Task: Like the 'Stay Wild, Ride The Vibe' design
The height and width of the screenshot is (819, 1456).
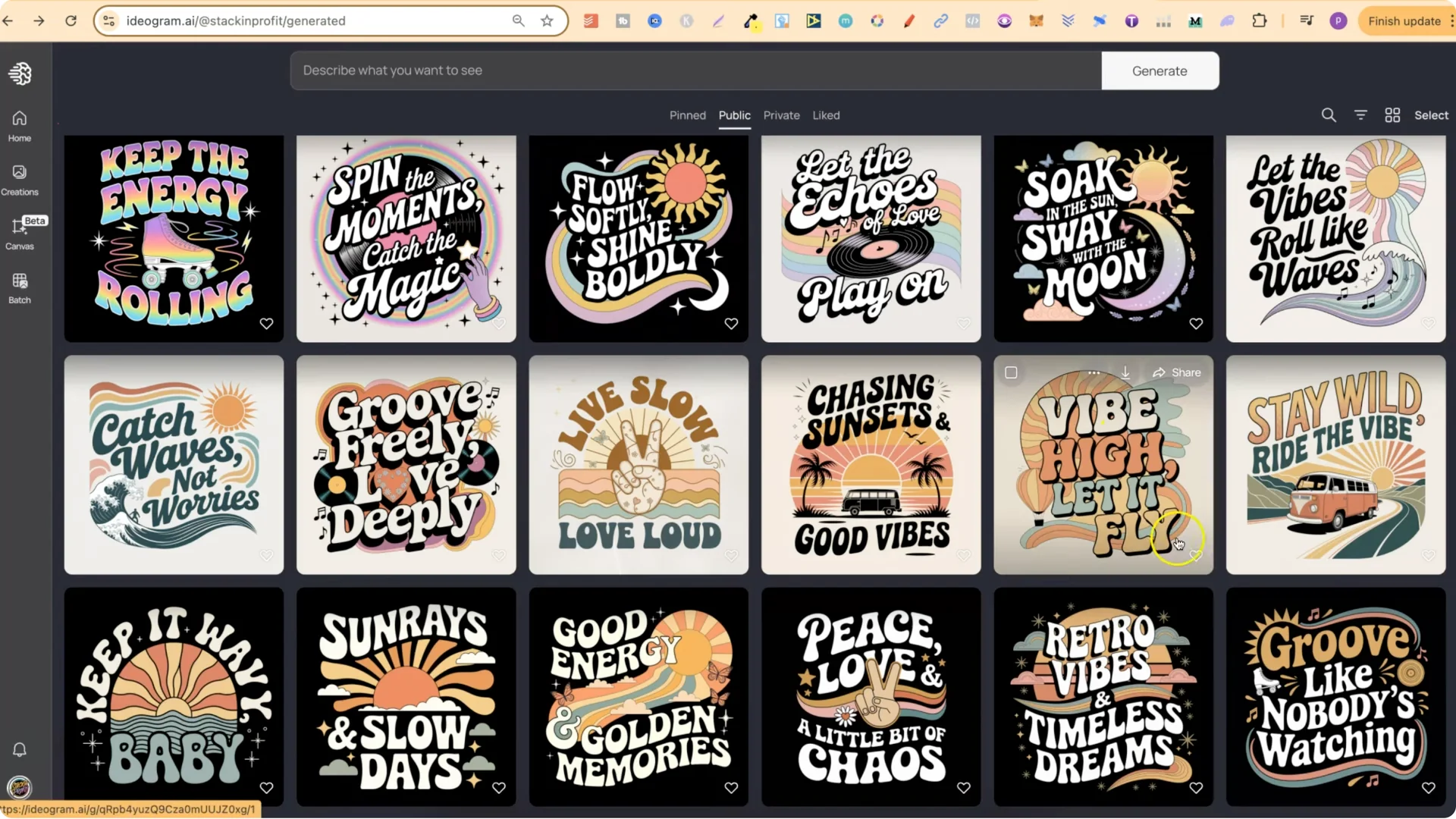Action: [1429, 555]
